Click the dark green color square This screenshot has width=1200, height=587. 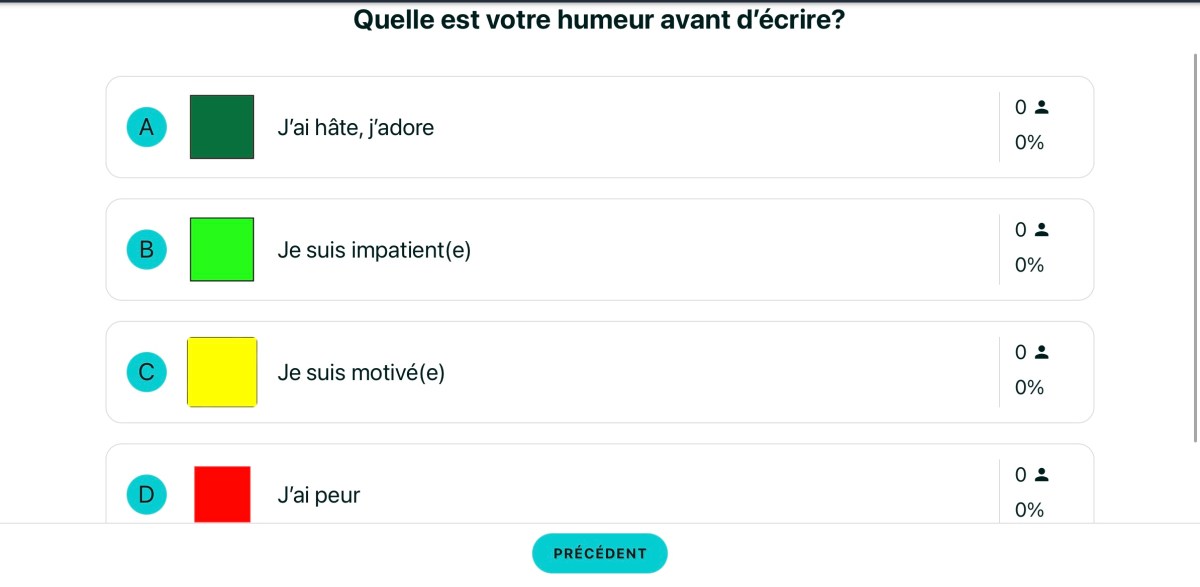222,127
